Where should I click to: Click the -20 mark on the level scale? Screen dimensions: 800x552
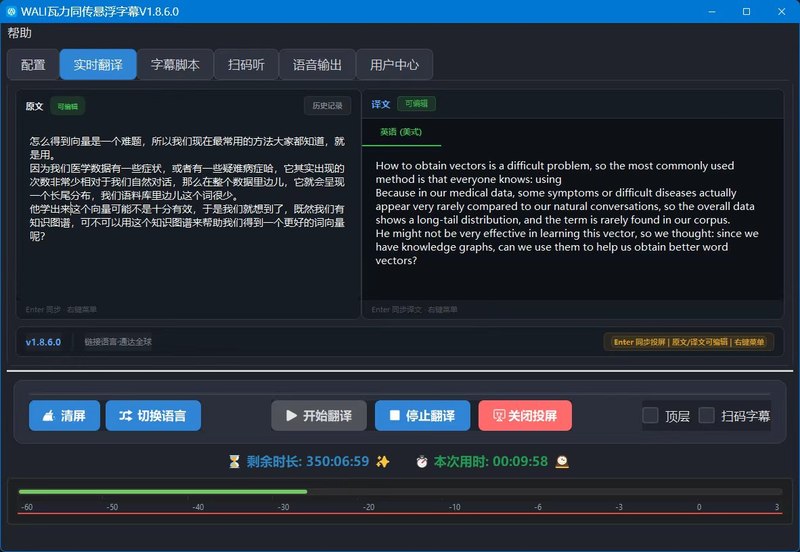(368, 507)
